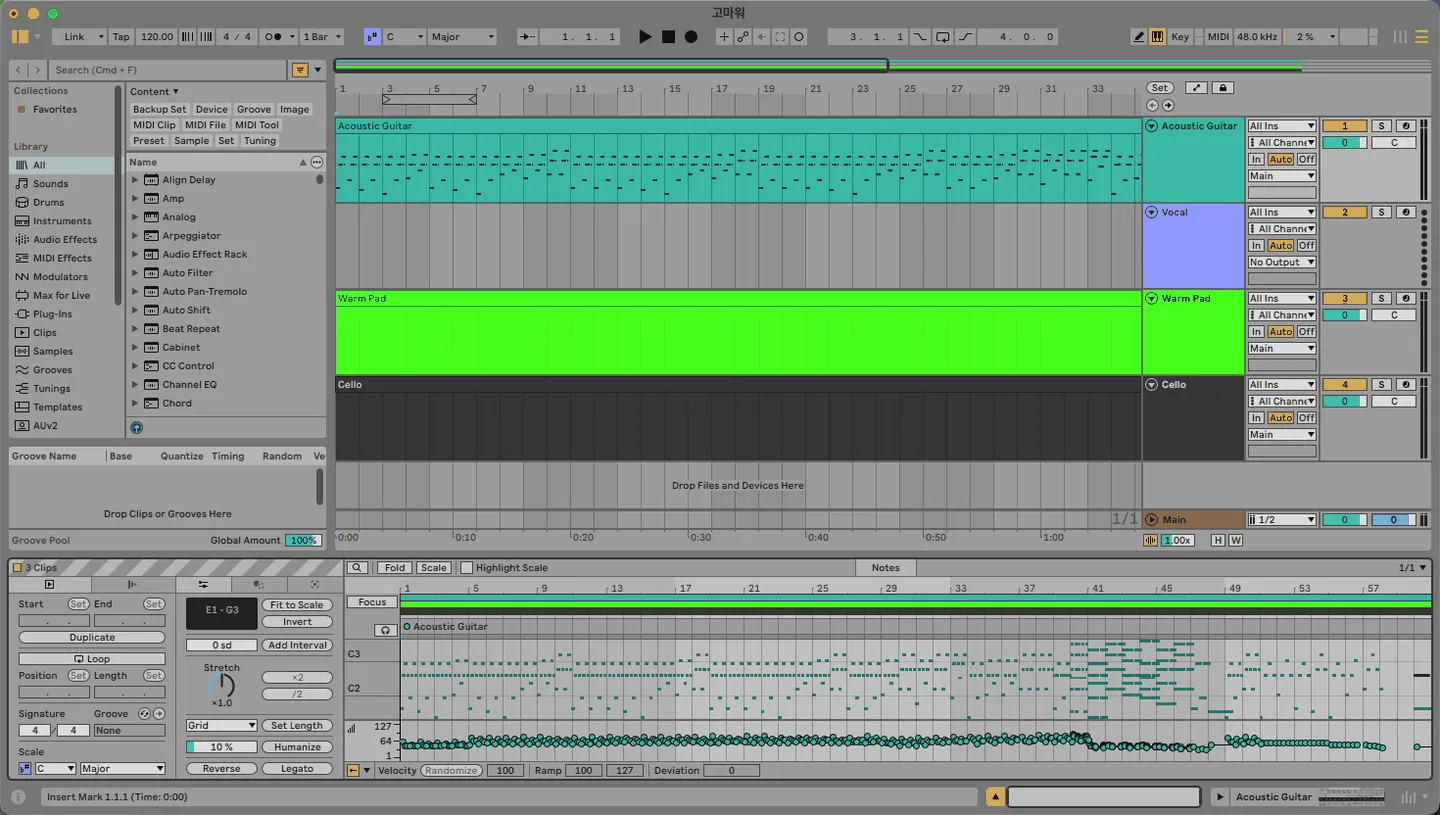Toggle the clip Loop switch
This screenshot has width=1440, height=815.
point(92,659)
